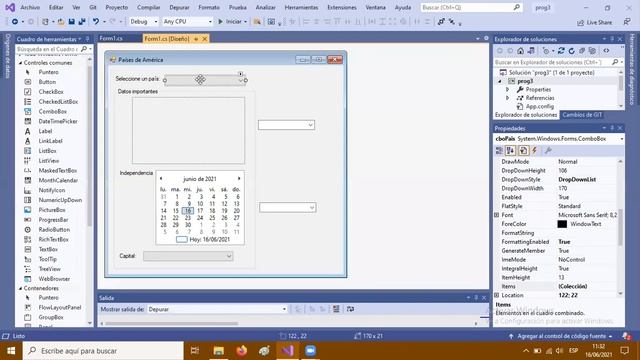Click the Propiedades vertical scrollbar
The image size is (640, 360).
click(620, 228)
